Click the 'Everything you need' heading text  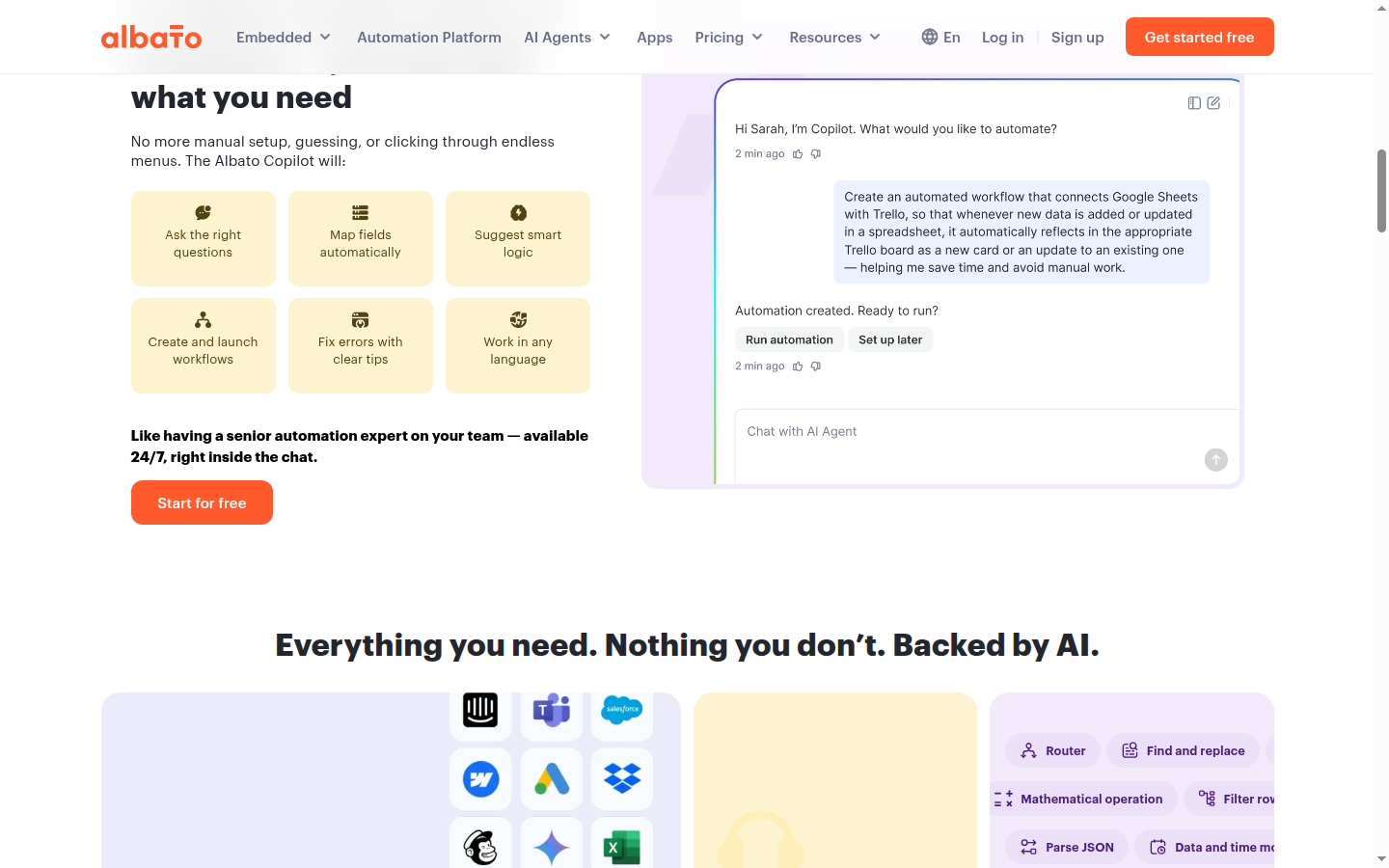pyautogui.click(x=687, y=644)
